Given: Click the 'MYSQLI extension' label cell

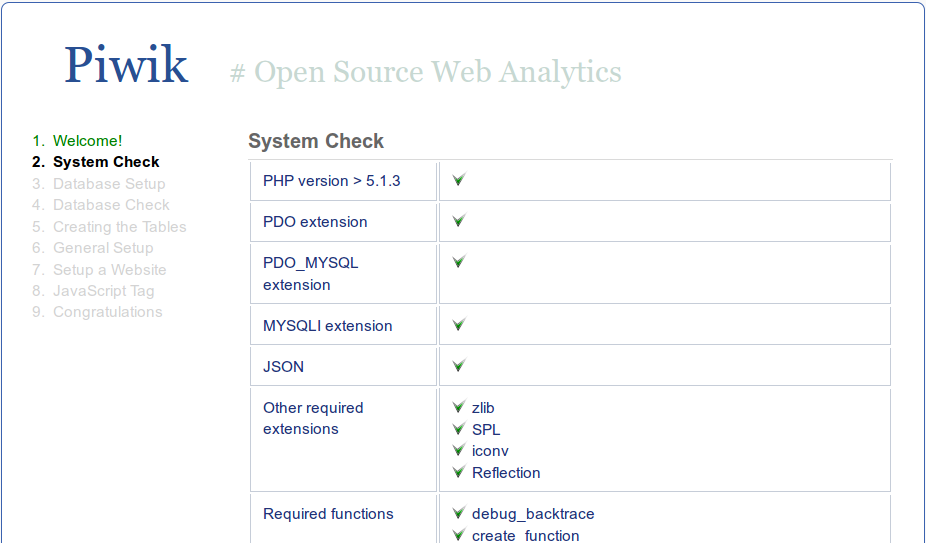Looking at the screenshot, I should point(343,326).
